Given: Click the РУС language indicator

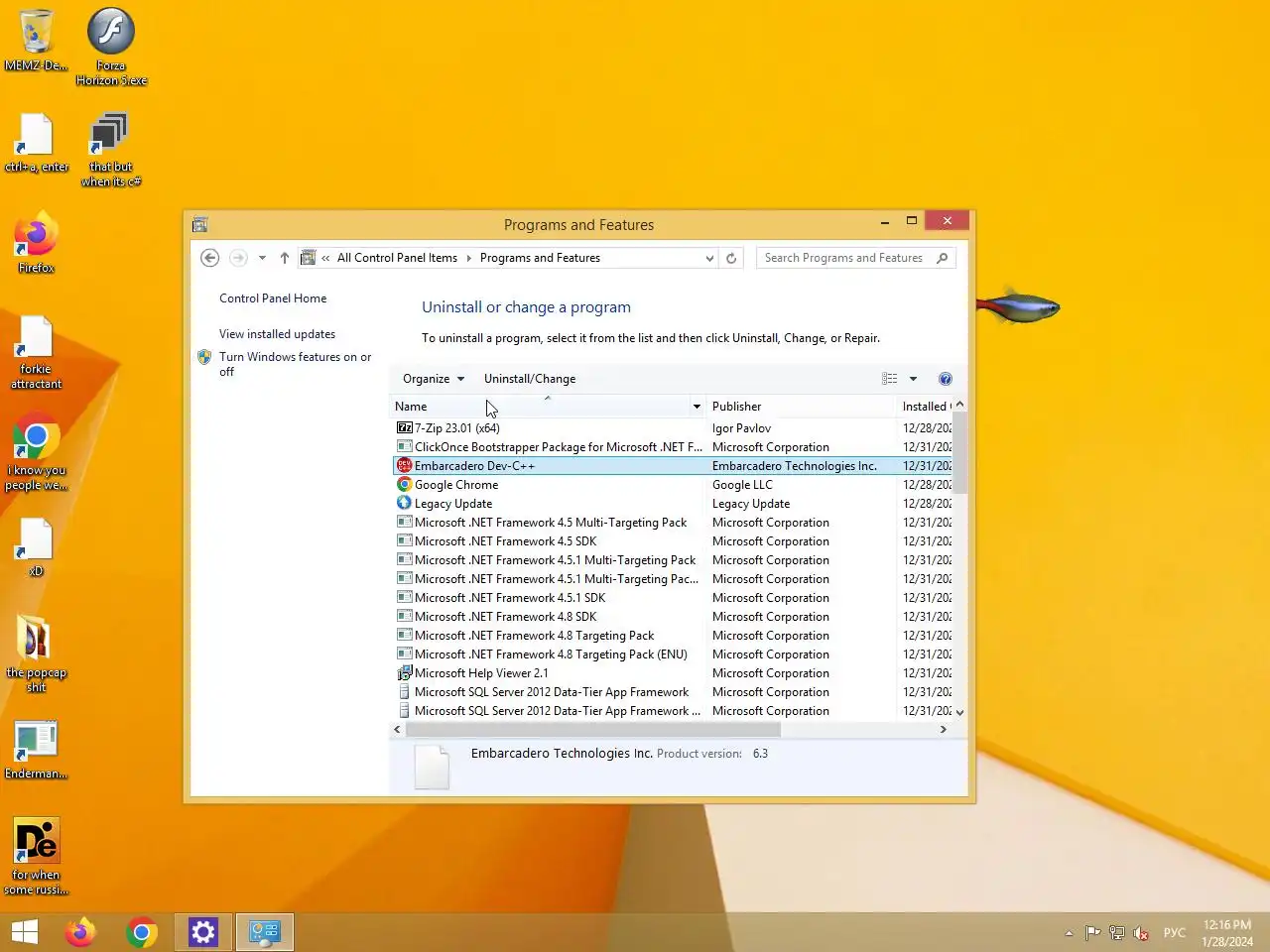Looking at the screenshot, I should (1175, 933).
